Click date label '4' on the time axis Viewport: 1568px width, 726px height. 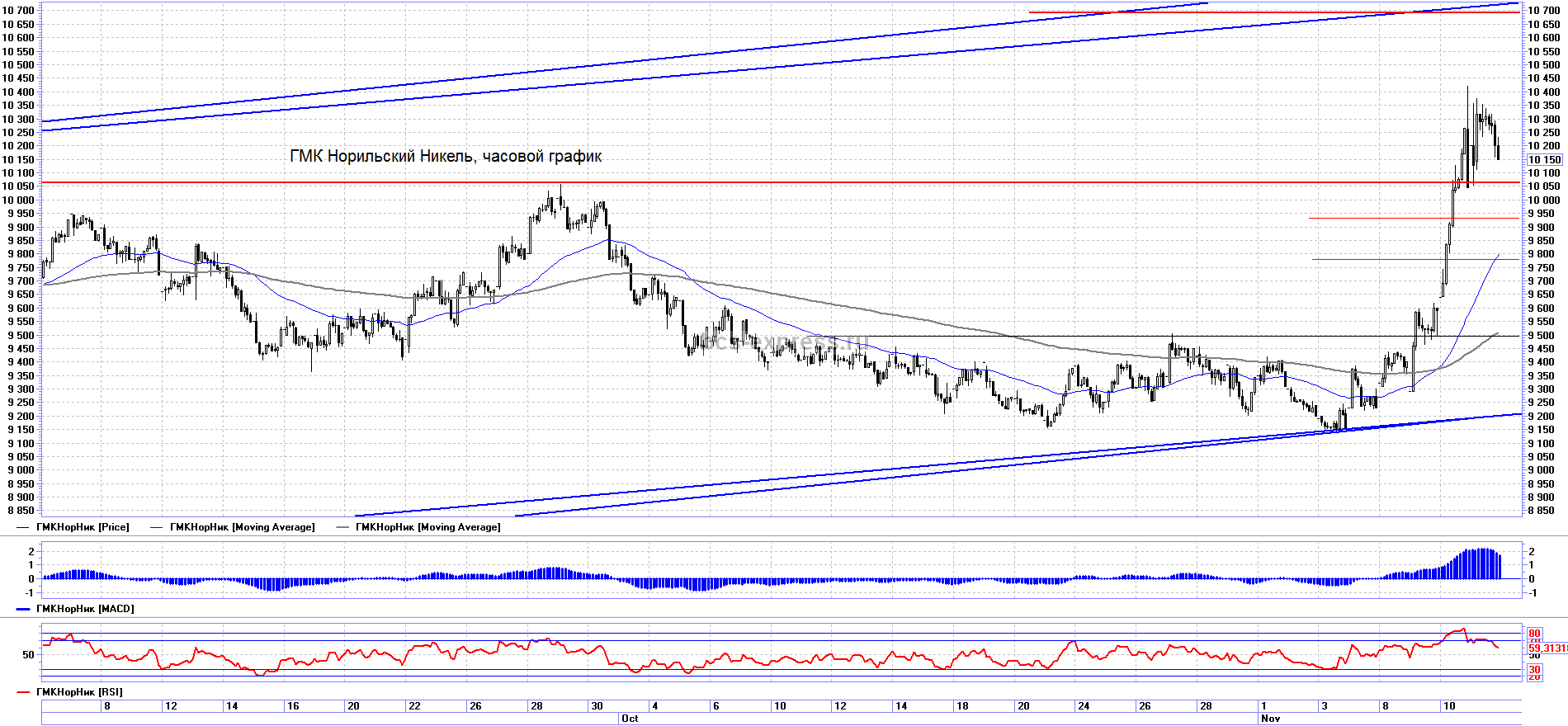coord(655,706)
